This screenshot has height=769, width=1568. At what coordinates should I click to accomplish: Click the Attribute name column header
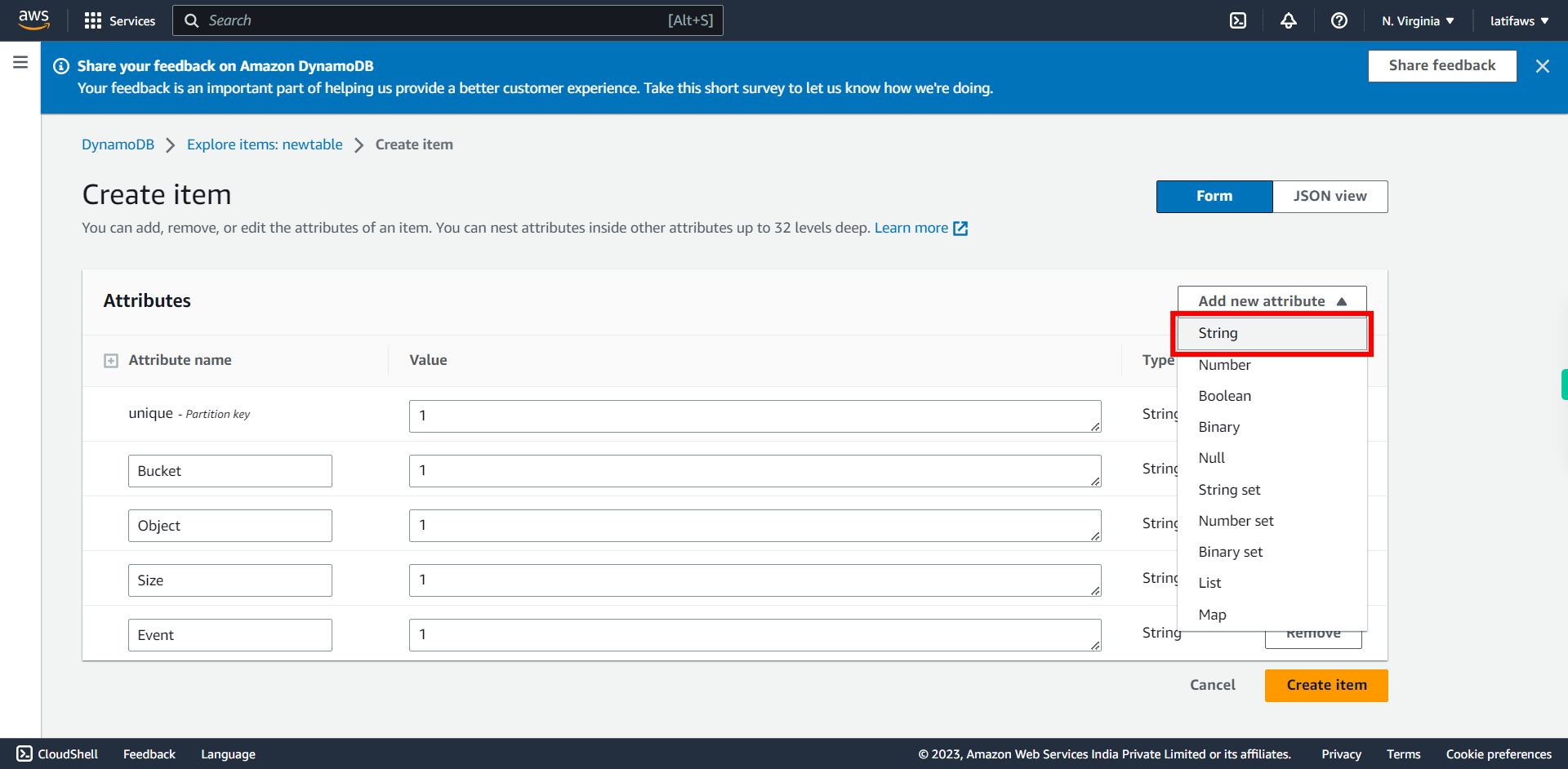[x=180, y=360]
